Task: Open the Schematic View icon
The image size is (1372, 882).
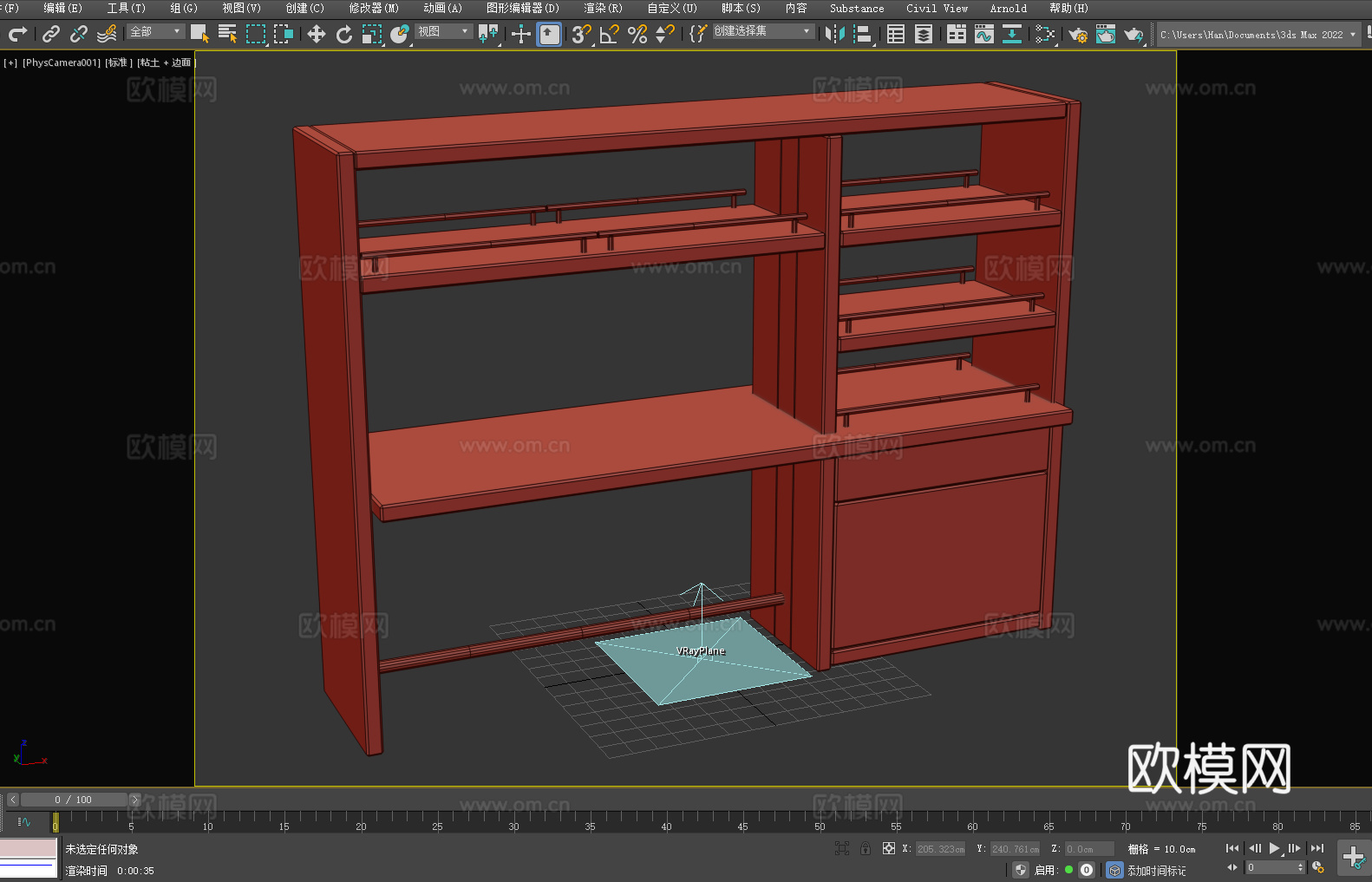Action: [1045, 34]
